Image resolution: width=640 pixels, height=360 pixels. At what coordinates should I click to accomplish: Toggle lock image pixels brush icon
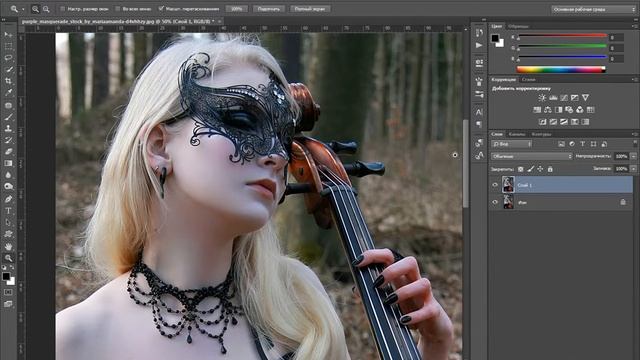click(x=530, y=169)
